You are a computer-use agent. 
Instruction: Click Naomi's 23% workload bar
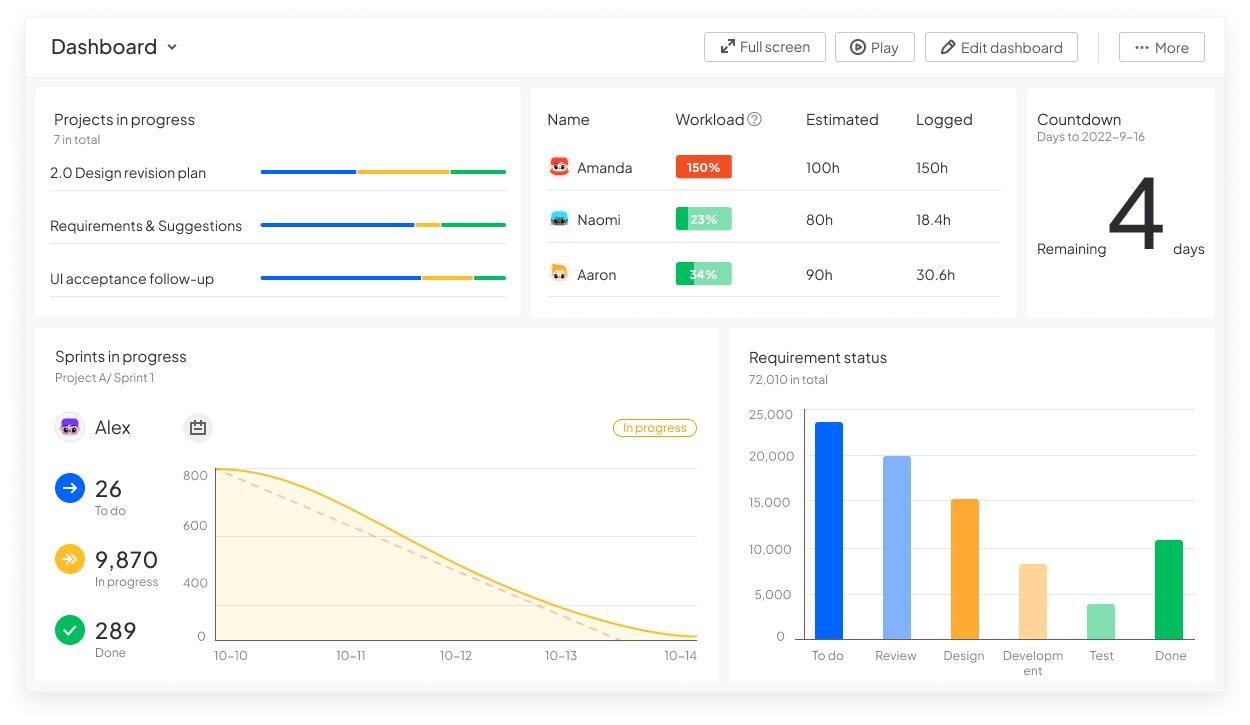pyautogui.click(x=704, y=219)
